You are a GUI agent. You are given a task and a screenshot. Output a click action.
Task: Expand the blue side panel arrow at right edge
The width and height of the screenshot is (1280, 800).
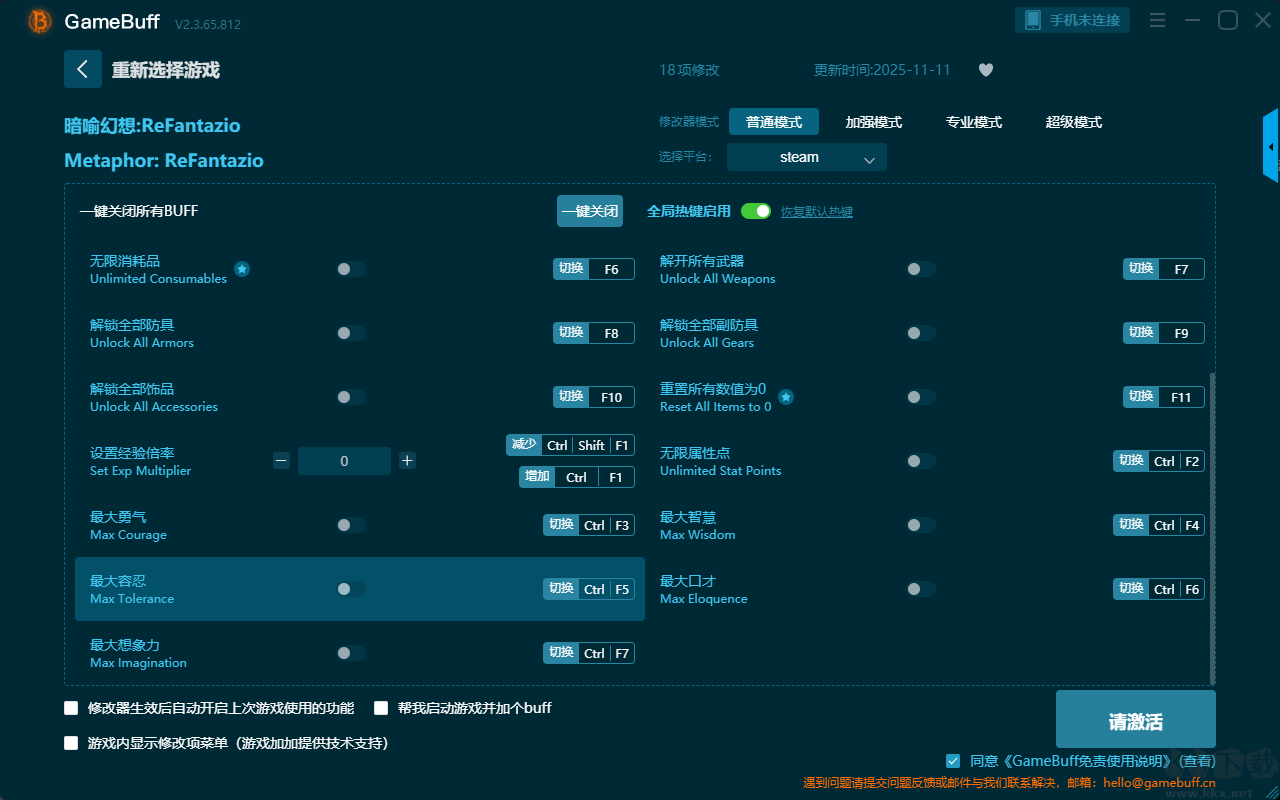[1271, 146]
